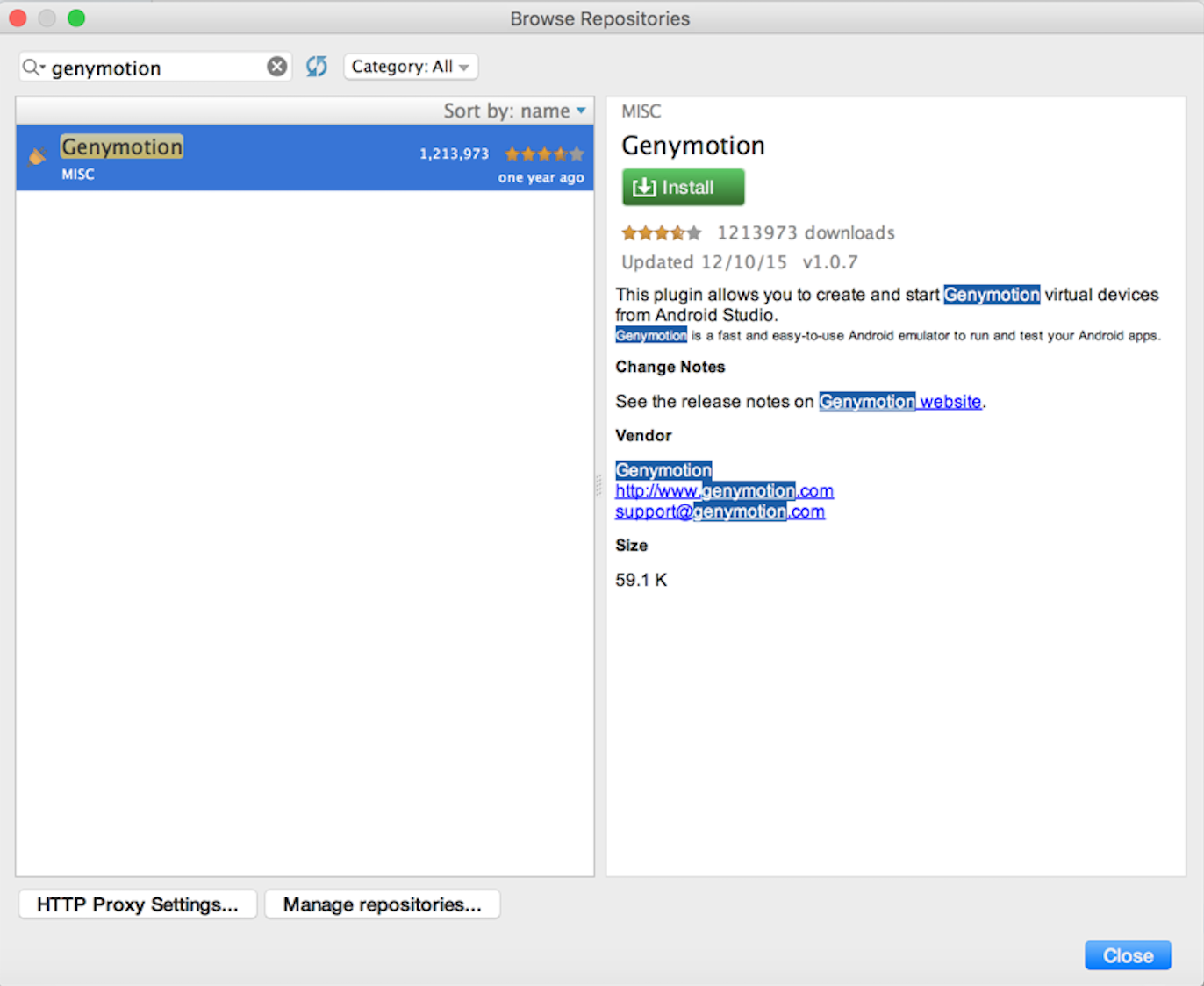This screenshot has height=986, width=1204.
Task: Click the 'Updated 12/10/15' text
Action: point(705,262)
